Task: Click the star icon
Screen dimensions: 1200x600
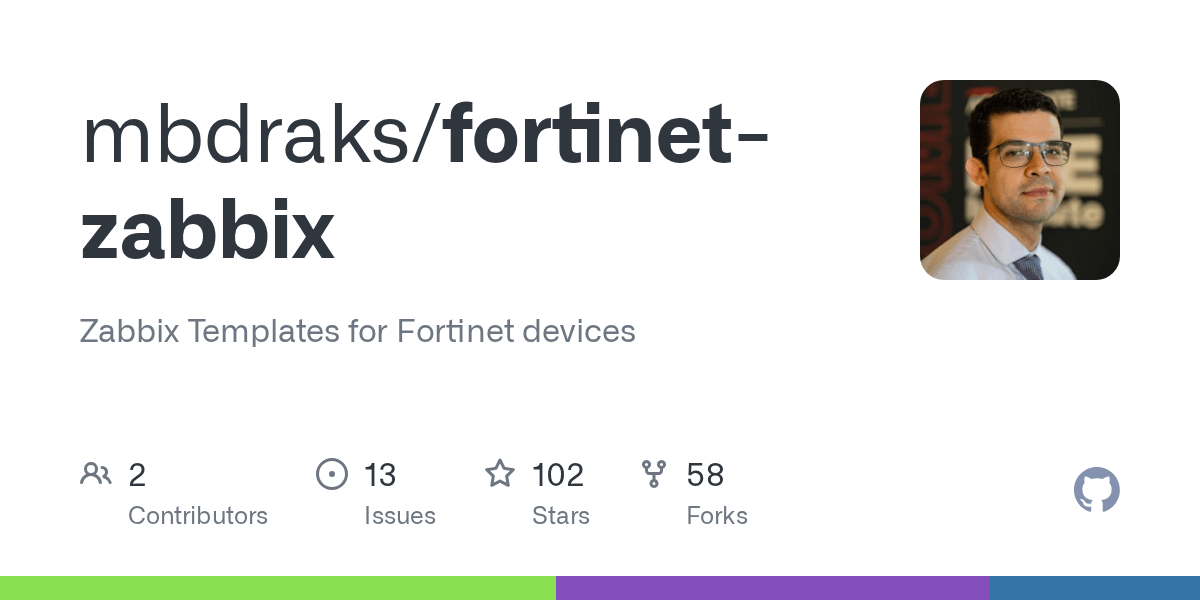Action: tap(500, 474)
